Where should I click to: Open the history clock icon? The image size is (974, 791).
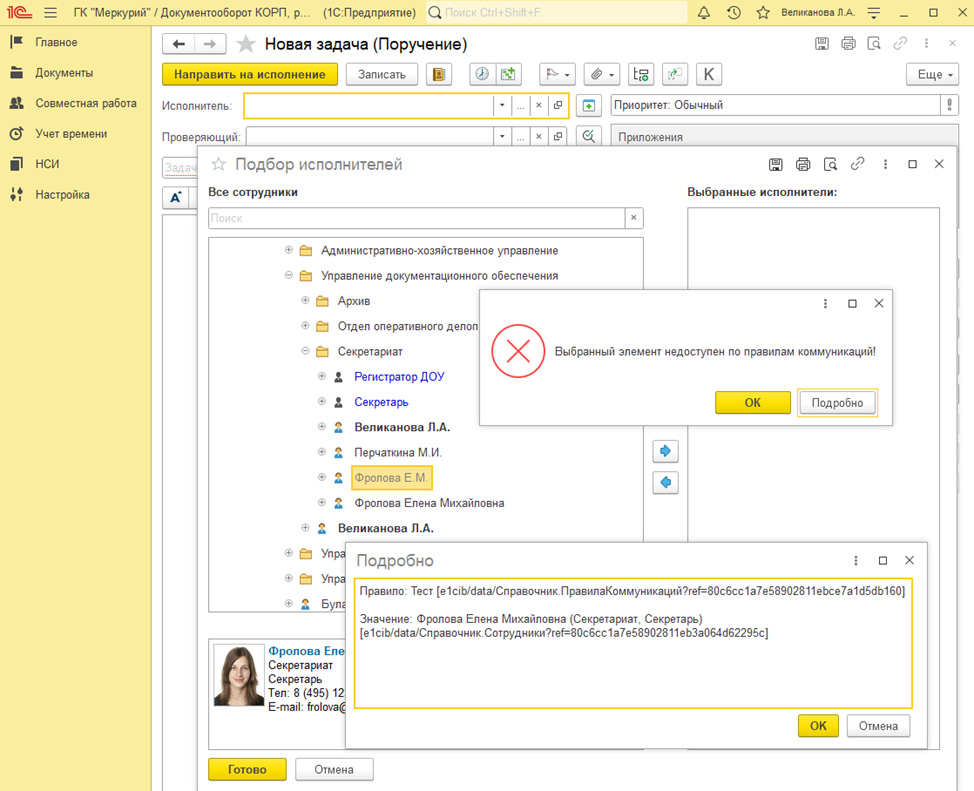[x=734, y=13]
